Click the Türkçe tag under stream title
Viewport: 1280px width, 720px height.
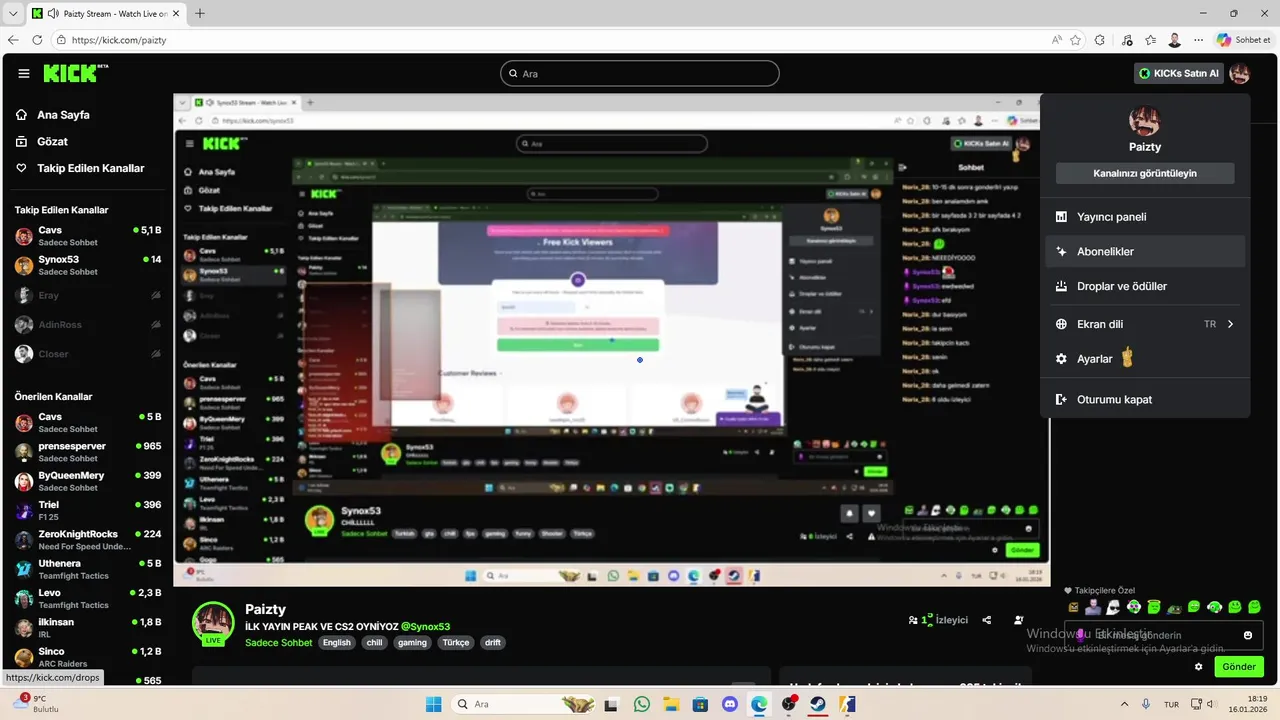pos(456,642)
